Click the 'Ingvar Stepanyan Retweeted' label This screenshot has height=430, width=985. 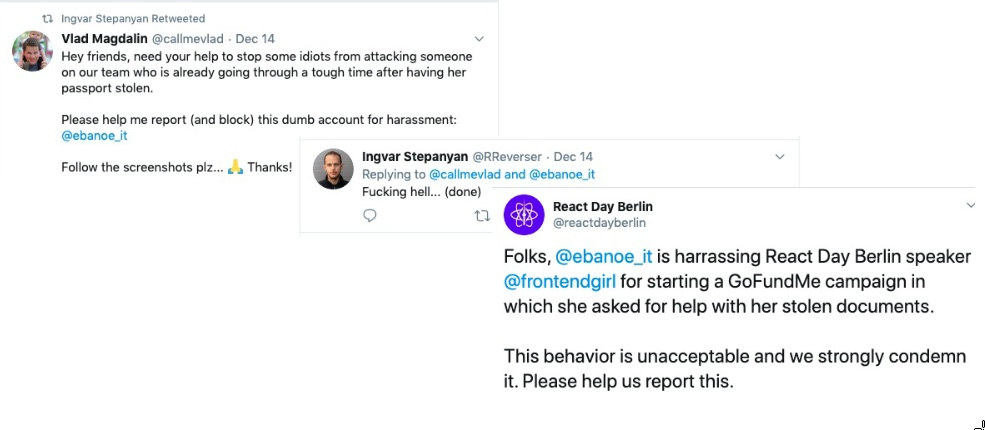pyautogui.click(x=133, y=19)
